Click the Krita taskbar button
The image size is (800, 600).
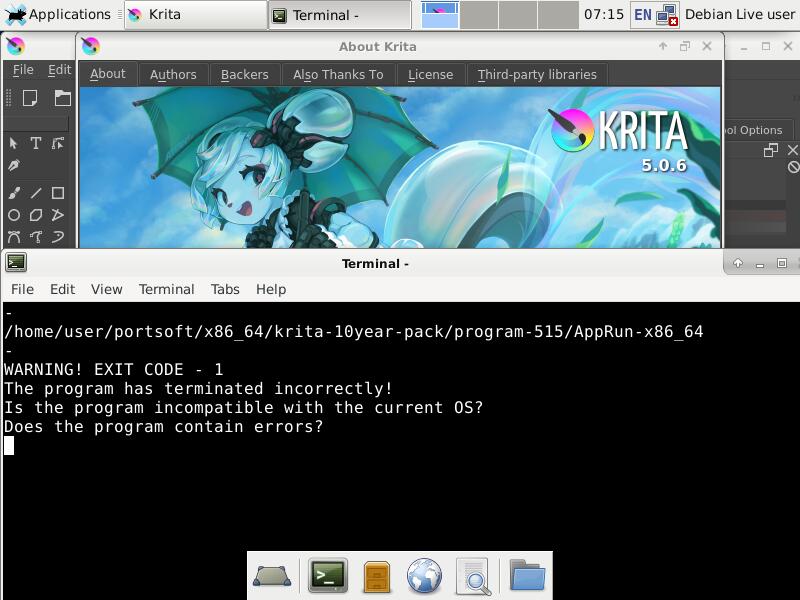195,15
